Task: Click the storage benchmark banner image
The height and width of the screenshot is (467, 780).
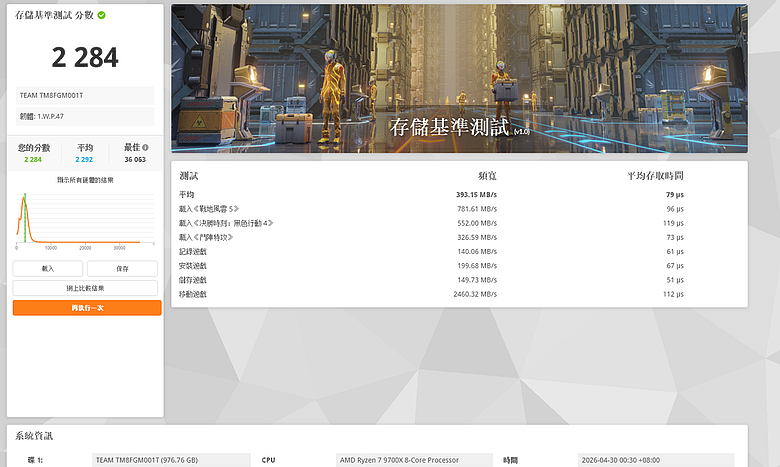Action: point(459,79)
